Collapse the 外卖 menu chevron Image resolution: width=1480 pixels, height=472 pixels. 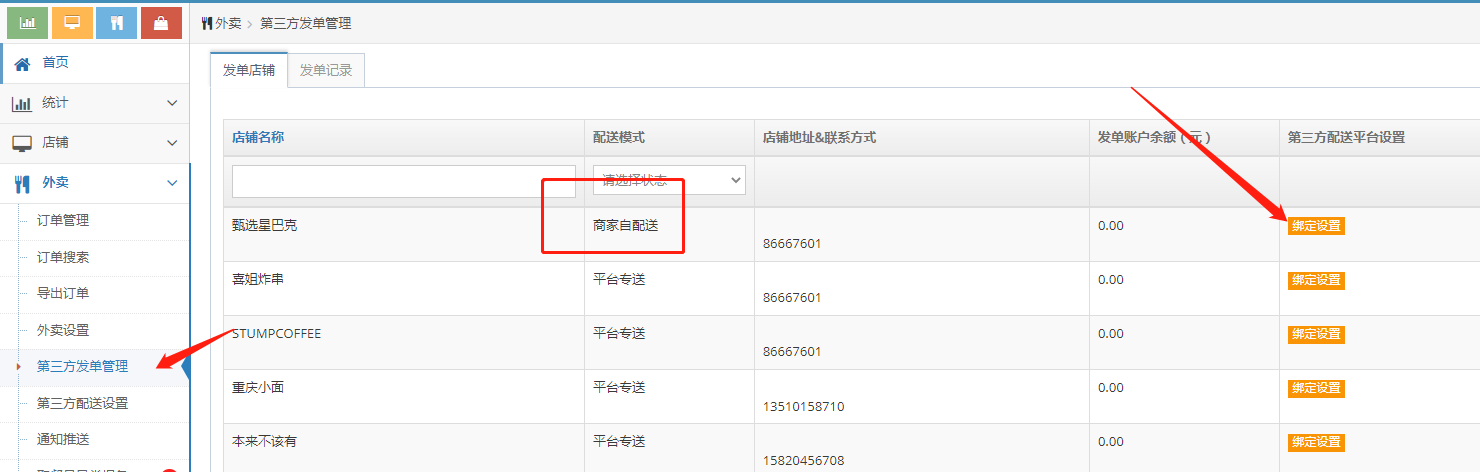click(x=172, y=183)
